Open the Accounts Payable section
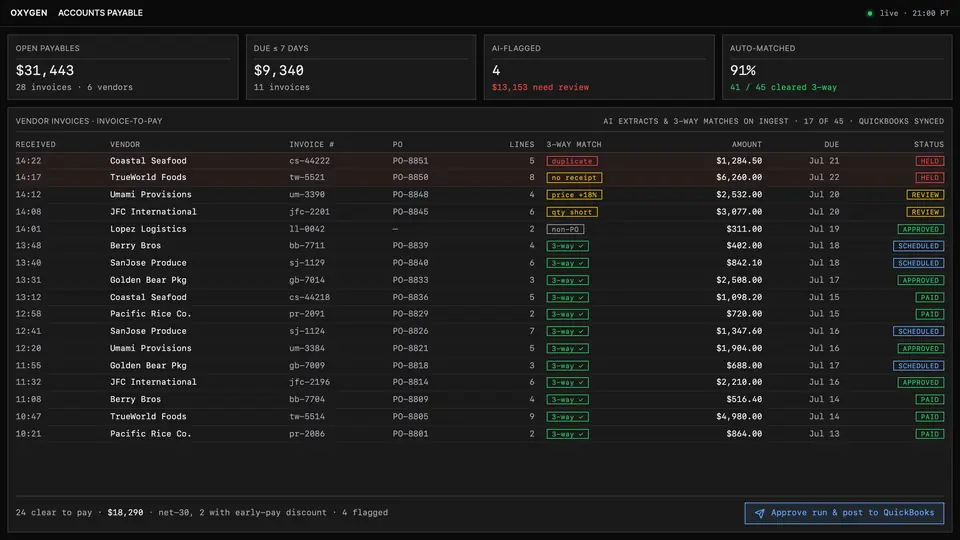 (100, 13)
